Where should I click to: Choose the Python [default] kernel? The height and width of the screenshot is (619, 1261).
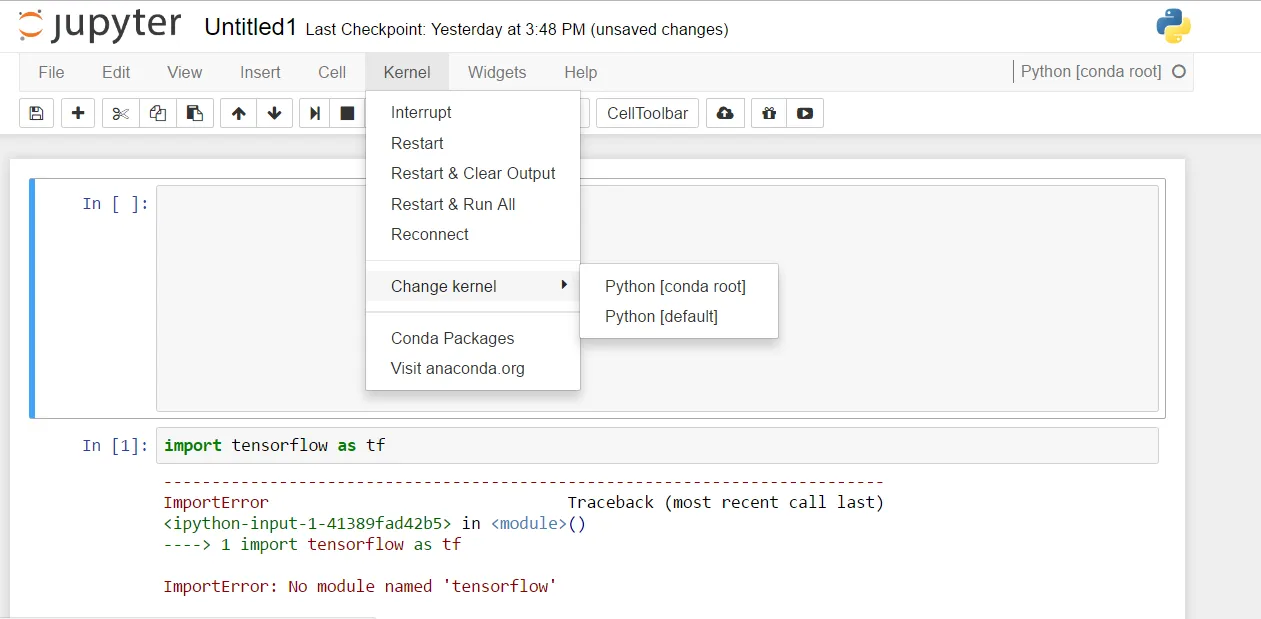pyautogui.click(x=661, y=316)
